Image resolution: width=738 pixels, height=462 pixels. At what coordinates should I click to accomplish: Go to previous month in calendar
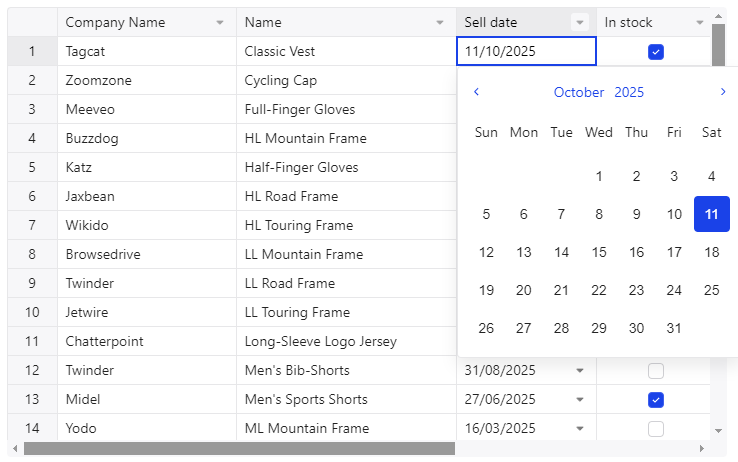click(x=476, y=92)
